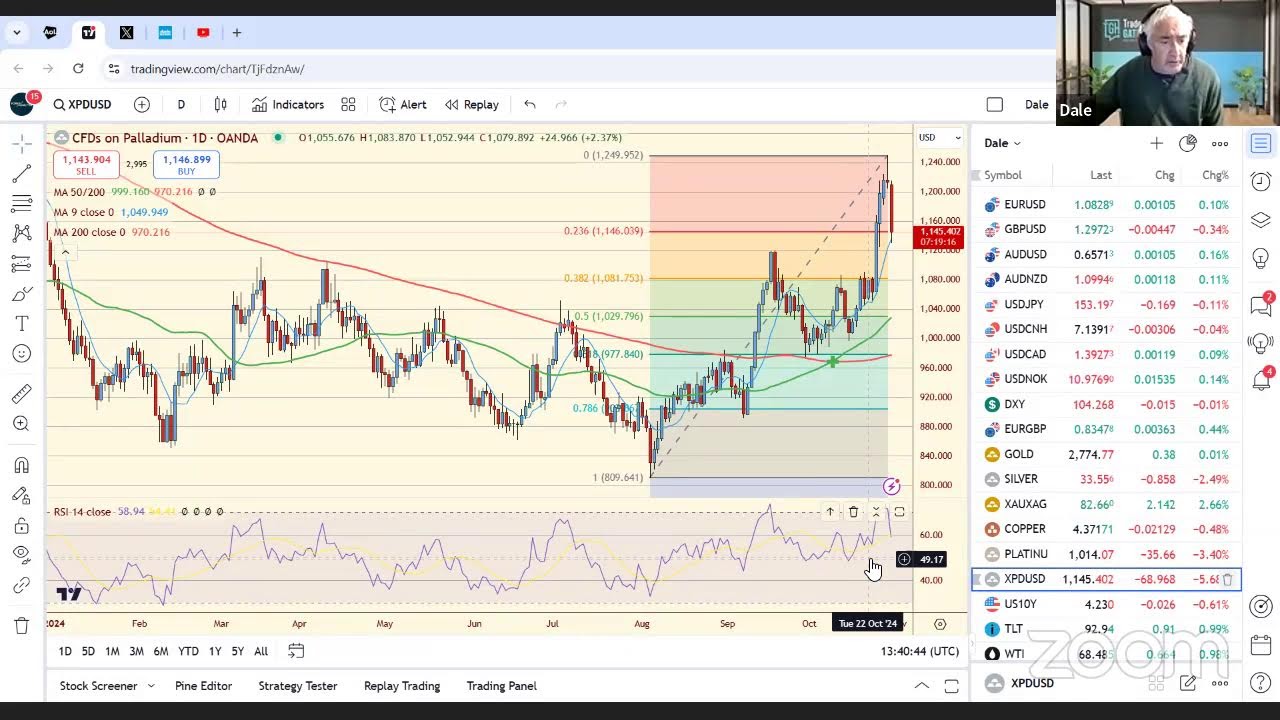This screenshot has height=720, width=1280.
Task: Select the ruler measure tool
Action: point(21,394)
